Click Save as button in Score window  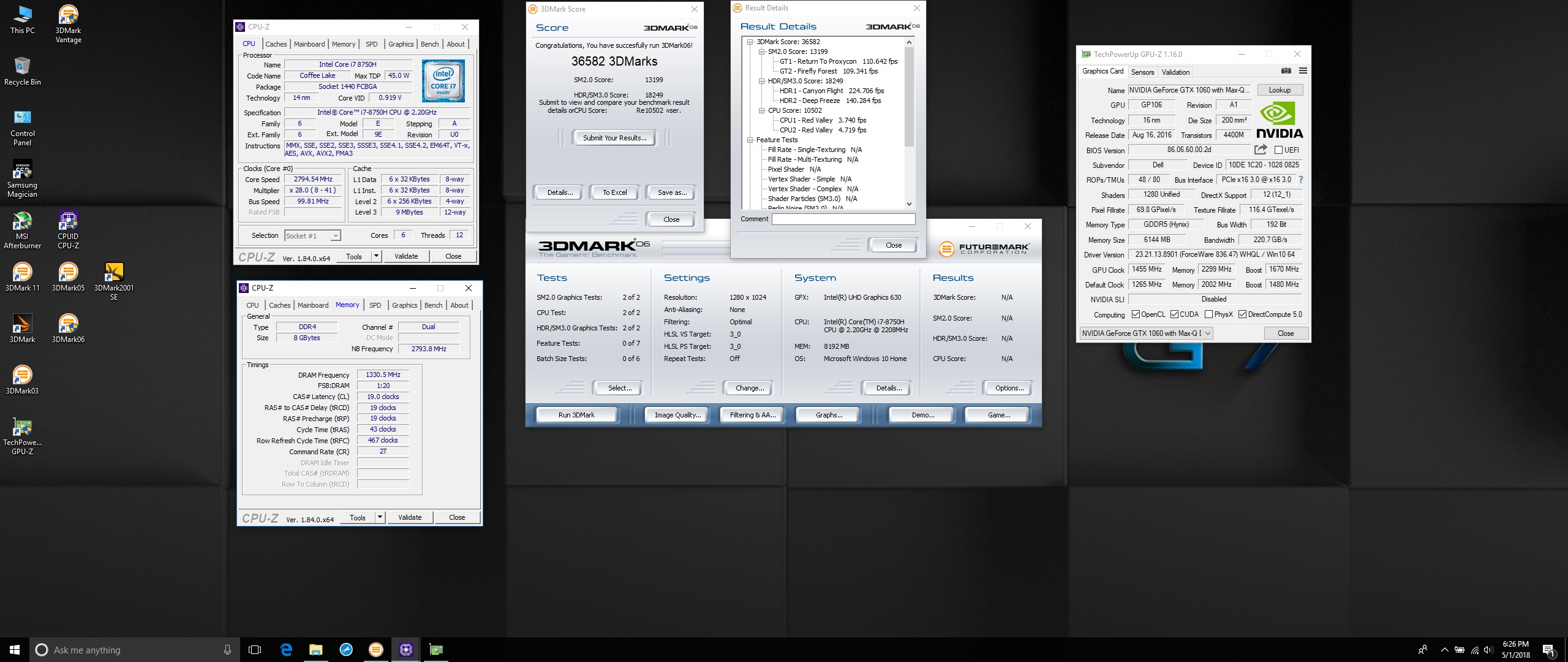tap(672, 192)
